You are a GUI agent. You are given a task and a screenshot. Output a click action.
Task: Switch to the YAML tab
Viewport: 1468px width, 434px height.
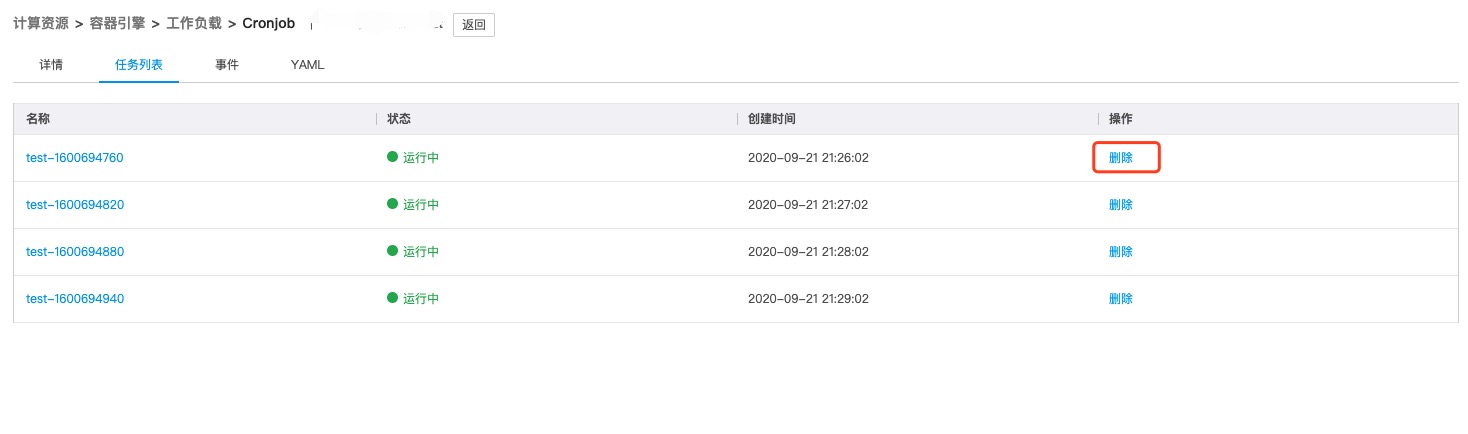tap(307, 65)
